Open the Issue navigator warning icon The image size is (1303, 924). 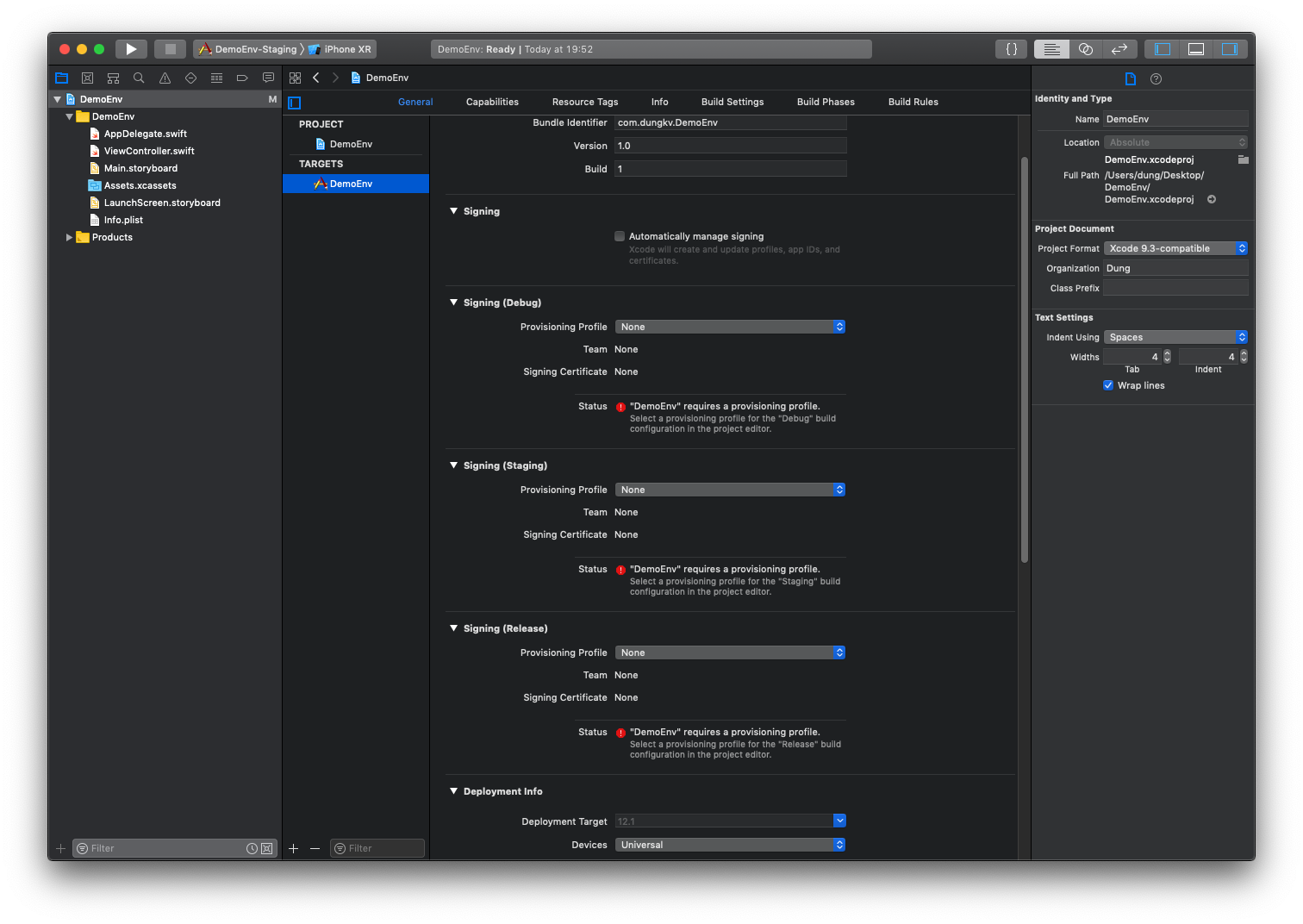[x=165, y=78]
